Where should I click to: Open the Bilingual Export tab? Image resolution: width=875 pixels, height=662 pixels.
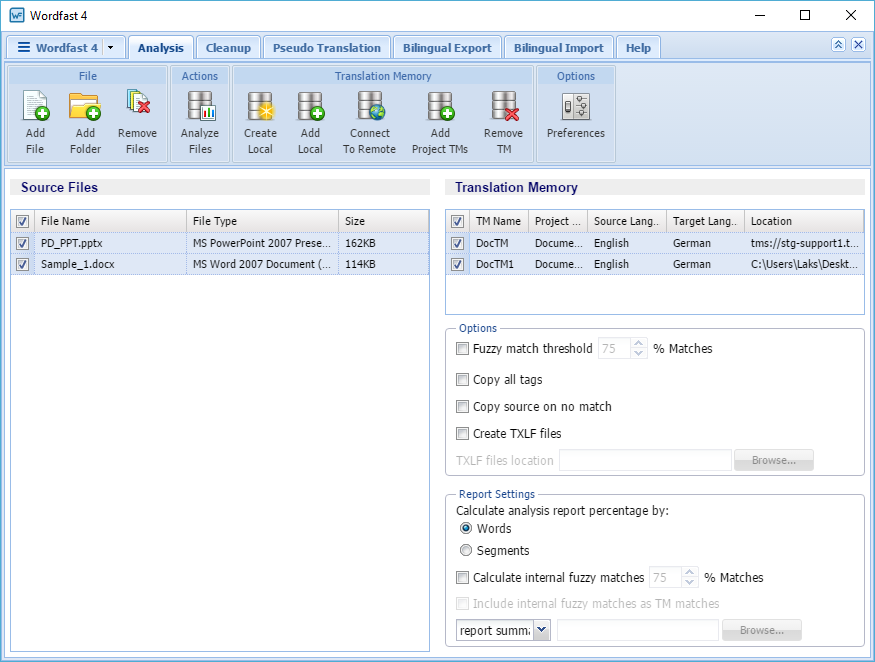click(447, 47)
